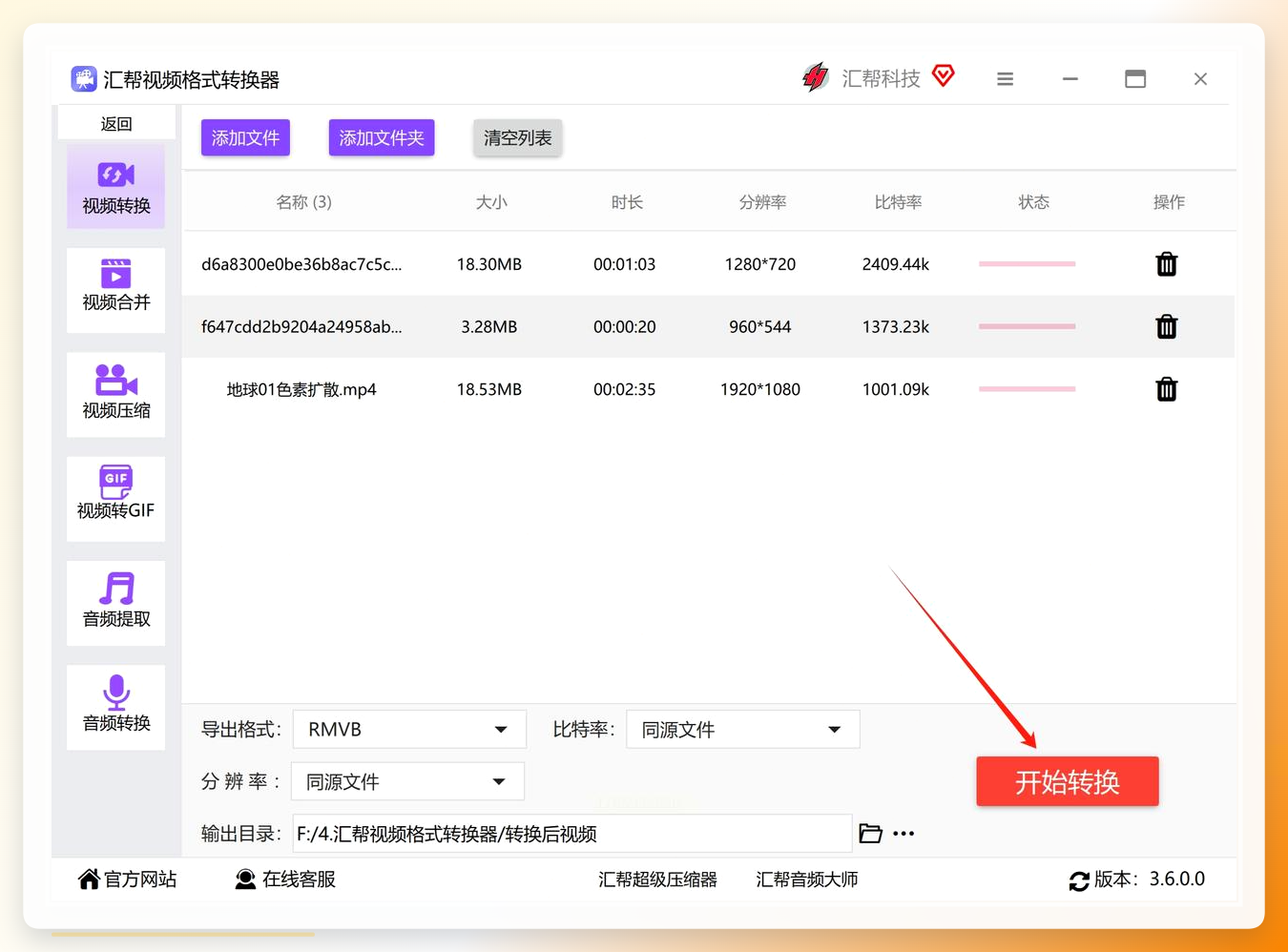This screenshot has height=952, width=1288.
Task: Open the 视频转GIF sidebar tool
Action: 115,499
